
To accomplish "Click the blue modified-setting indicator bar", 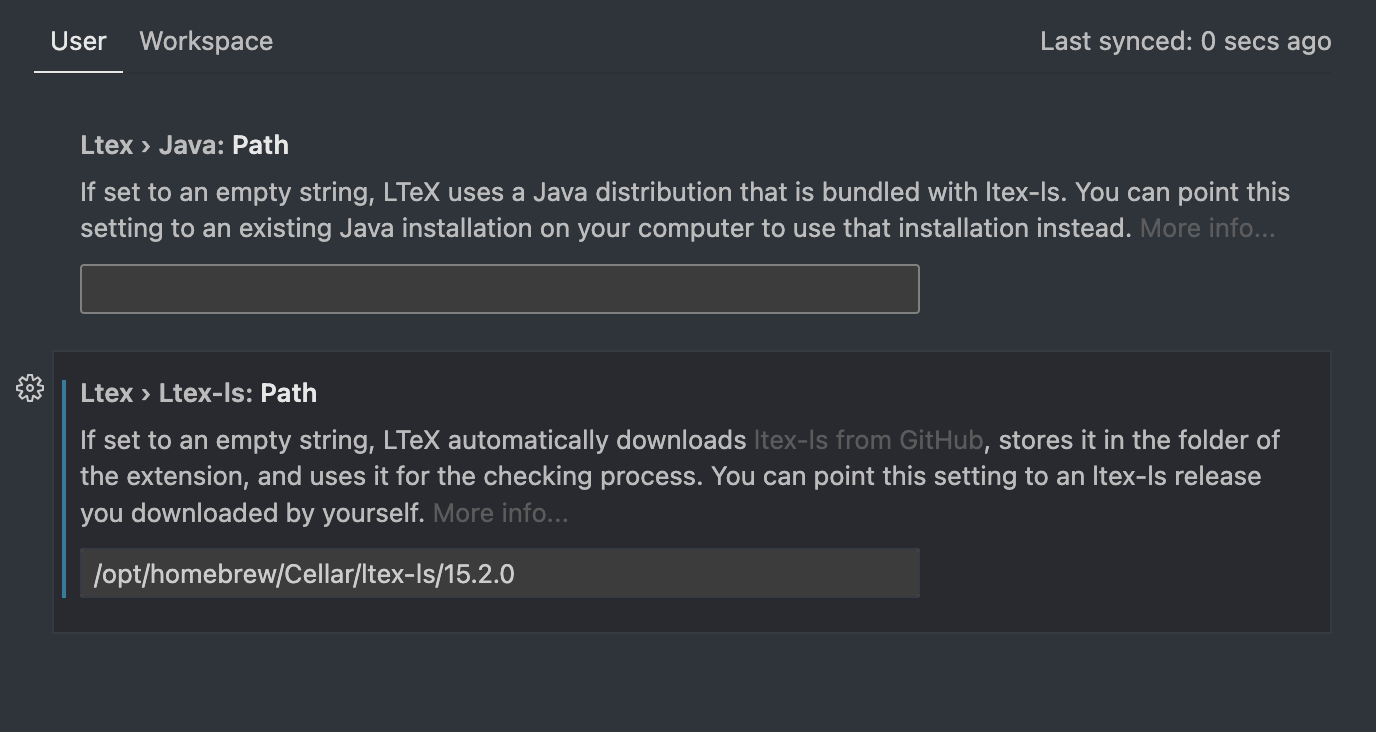I will coord(66,490).
